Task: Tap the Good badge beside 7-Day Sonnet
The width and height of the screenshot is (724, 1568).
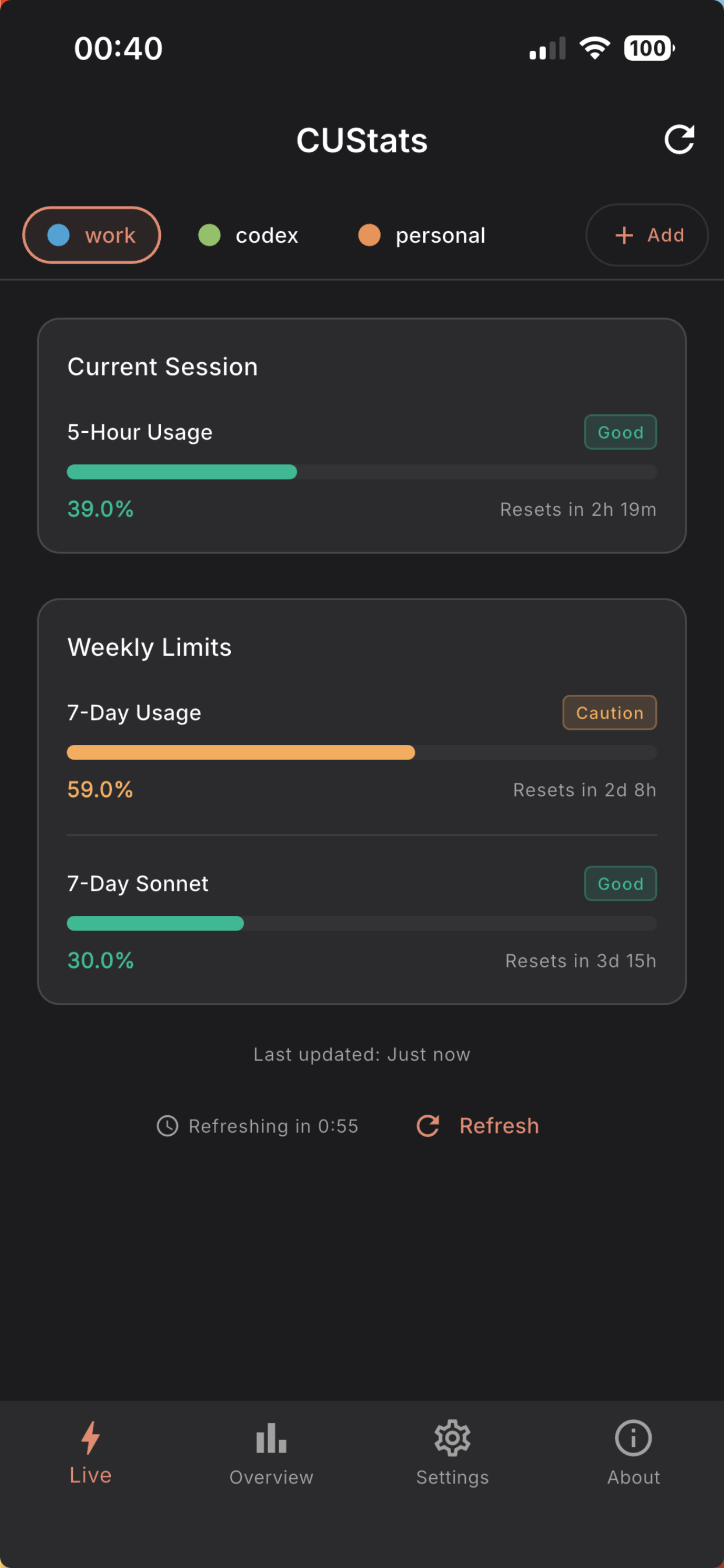Action: (620, 883)
